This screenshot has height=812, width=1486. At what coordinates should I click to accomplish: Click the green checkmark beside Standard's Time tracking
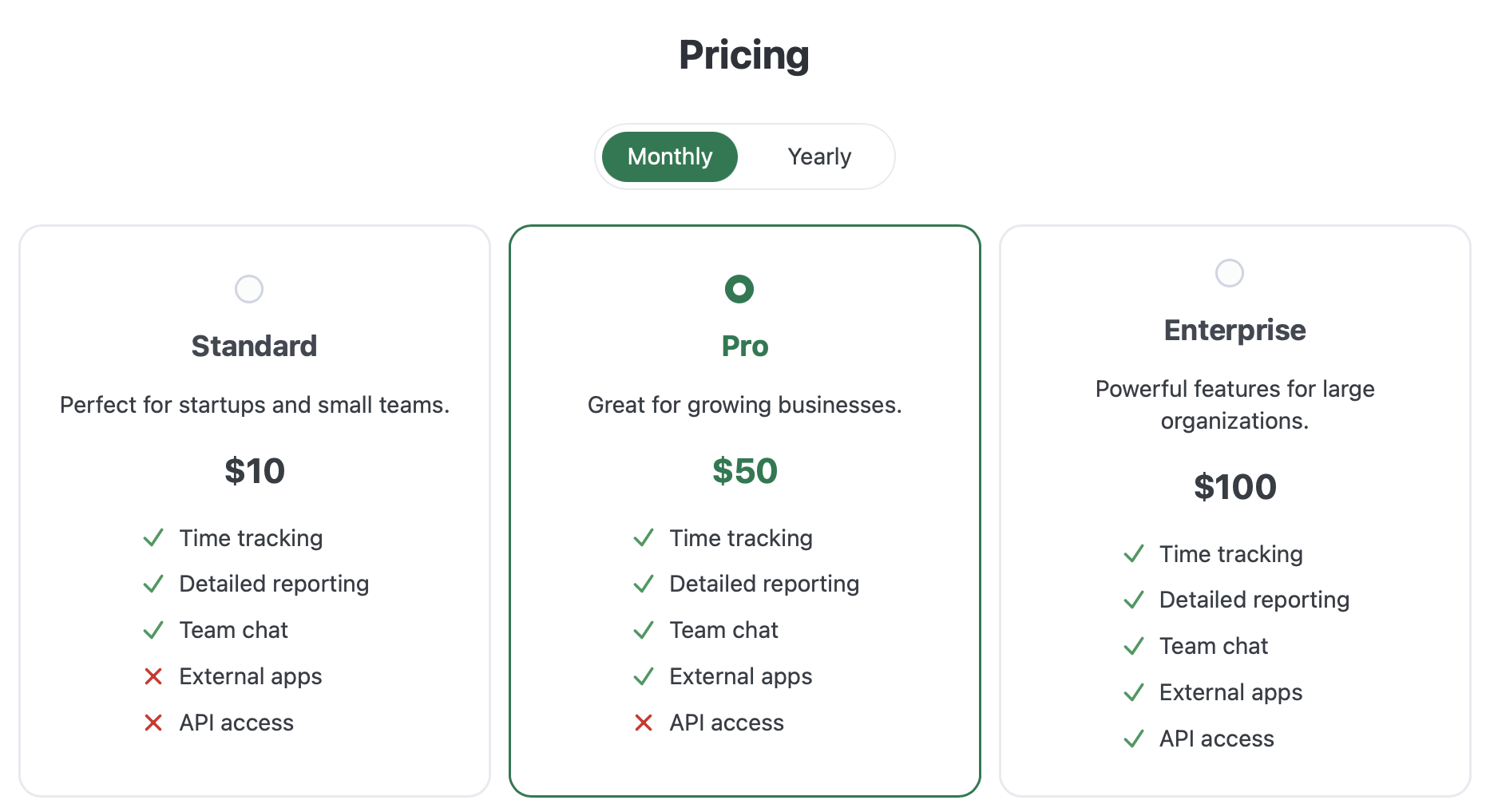coord(153,537)
